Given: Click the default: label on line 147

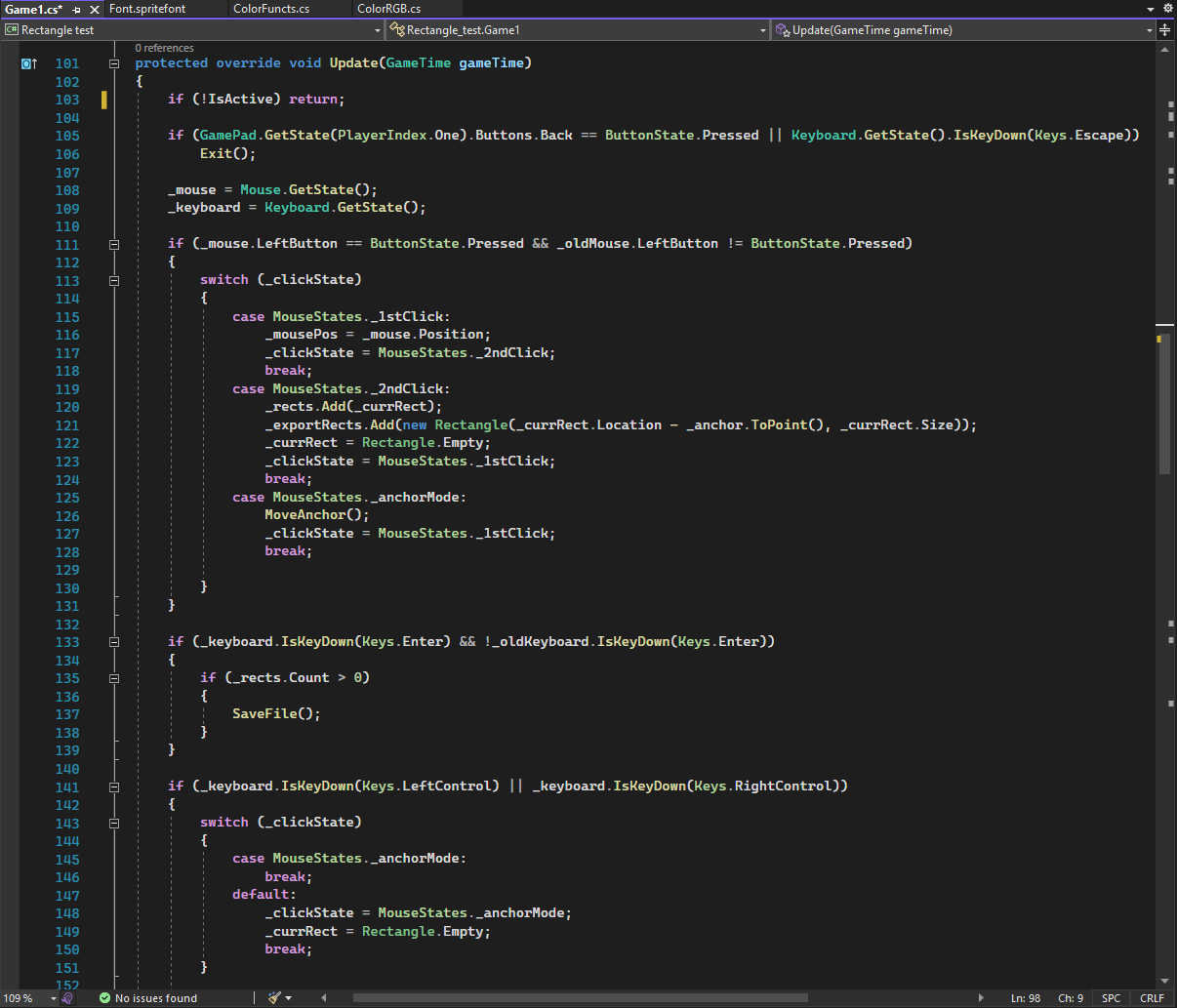Looking at the screenshot, I should click(264, 895).
